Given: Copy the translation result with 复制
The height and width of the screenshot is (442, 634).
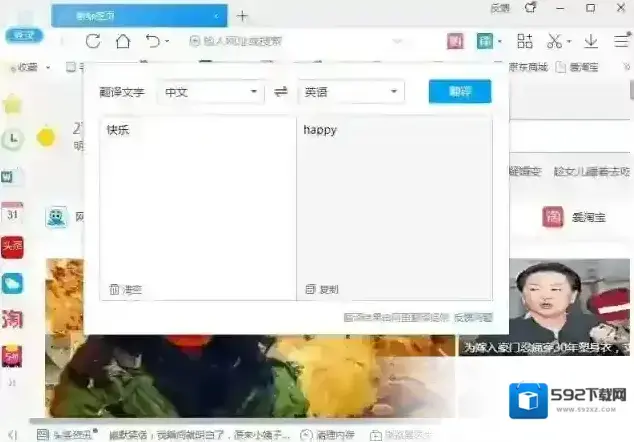Looking at the screenshot, I should click(x=322, y=289).
